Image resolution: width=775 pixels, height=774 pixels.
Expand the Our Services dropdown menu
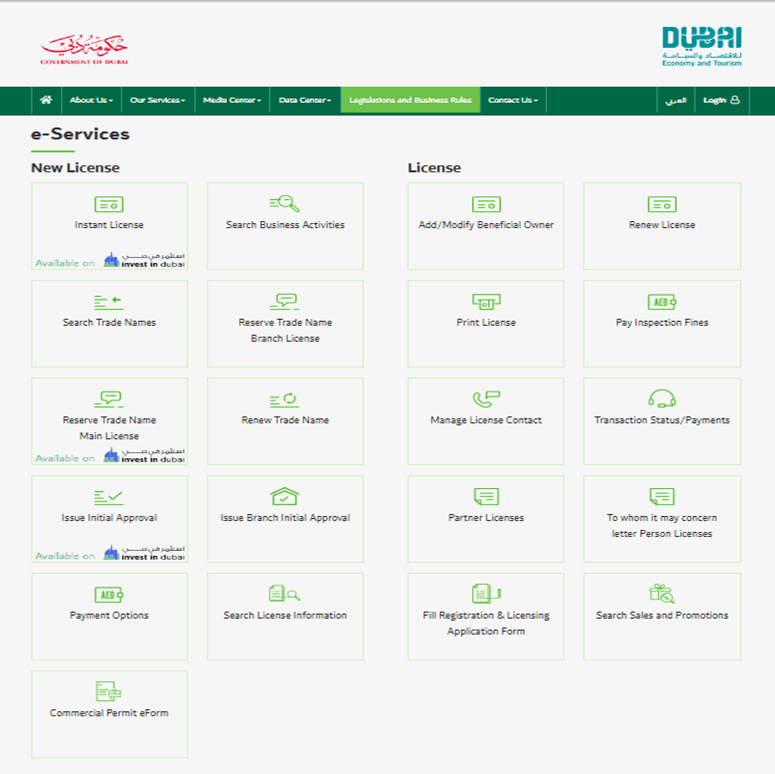pos(158,100)
